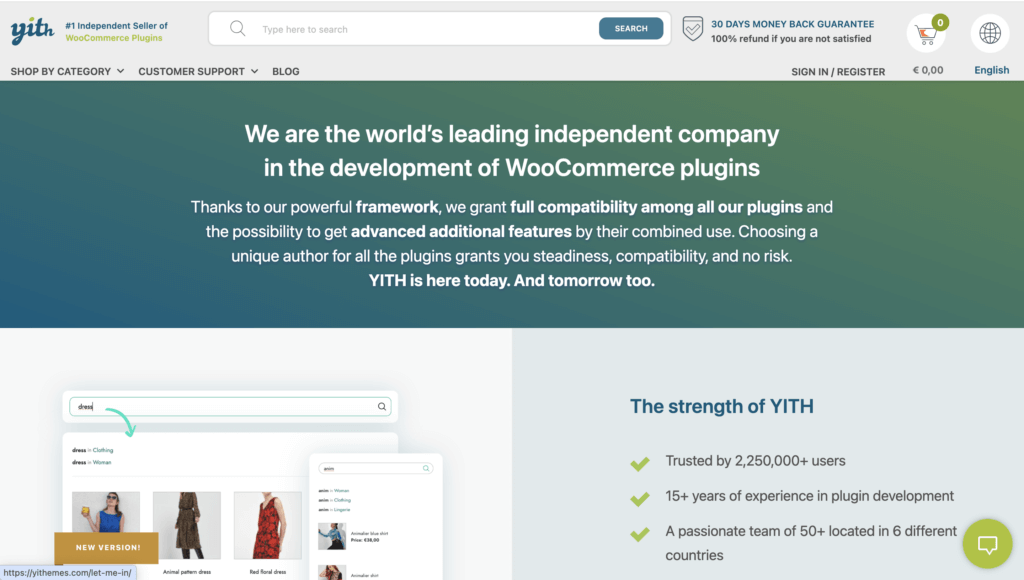
Task: Click the money-back guarantee shield icon
Action: tap(692, 29)
